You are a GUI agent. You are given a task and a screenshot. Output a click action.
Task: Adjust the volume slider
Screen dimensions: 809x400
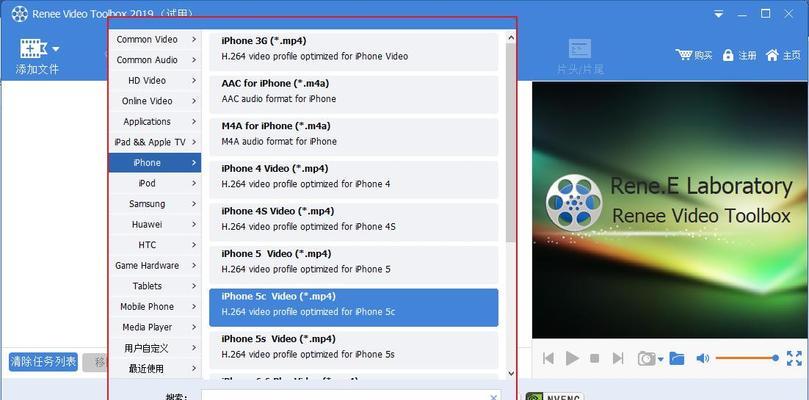tap(747, 358)
